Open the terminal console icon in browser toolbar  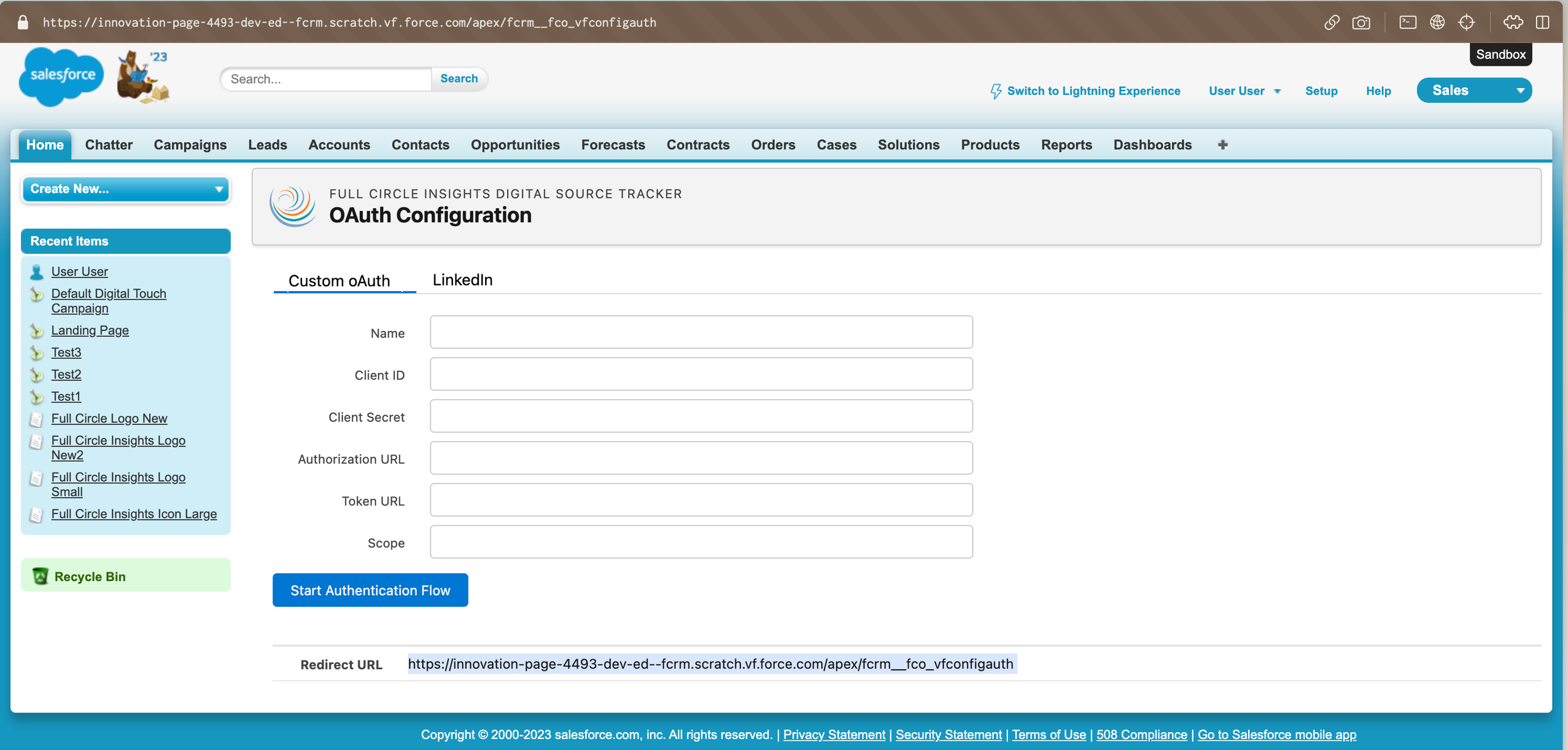pos(1408,23)
